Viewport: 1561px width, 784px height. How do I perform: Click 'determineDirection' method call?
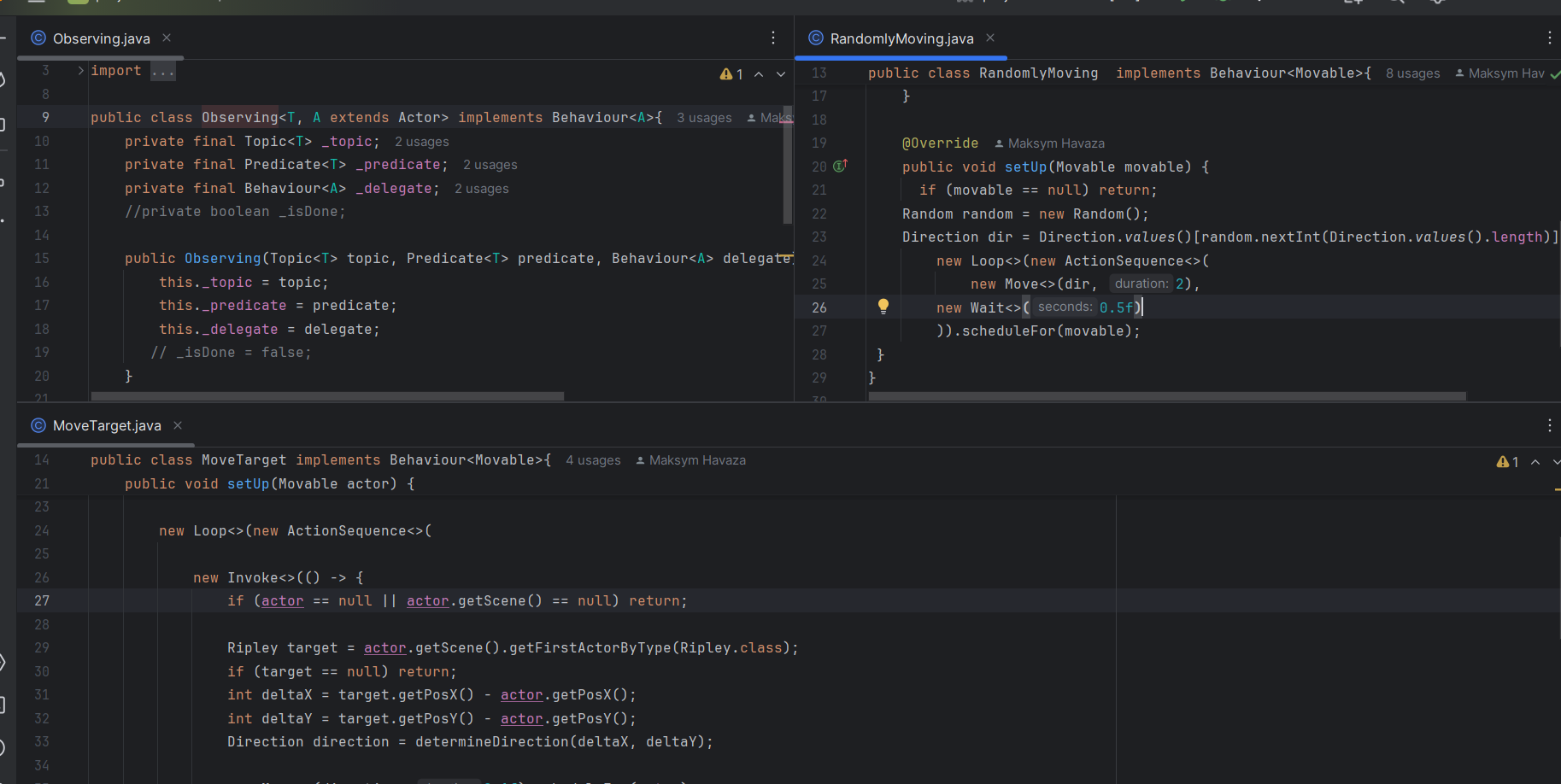coord(492,742)
